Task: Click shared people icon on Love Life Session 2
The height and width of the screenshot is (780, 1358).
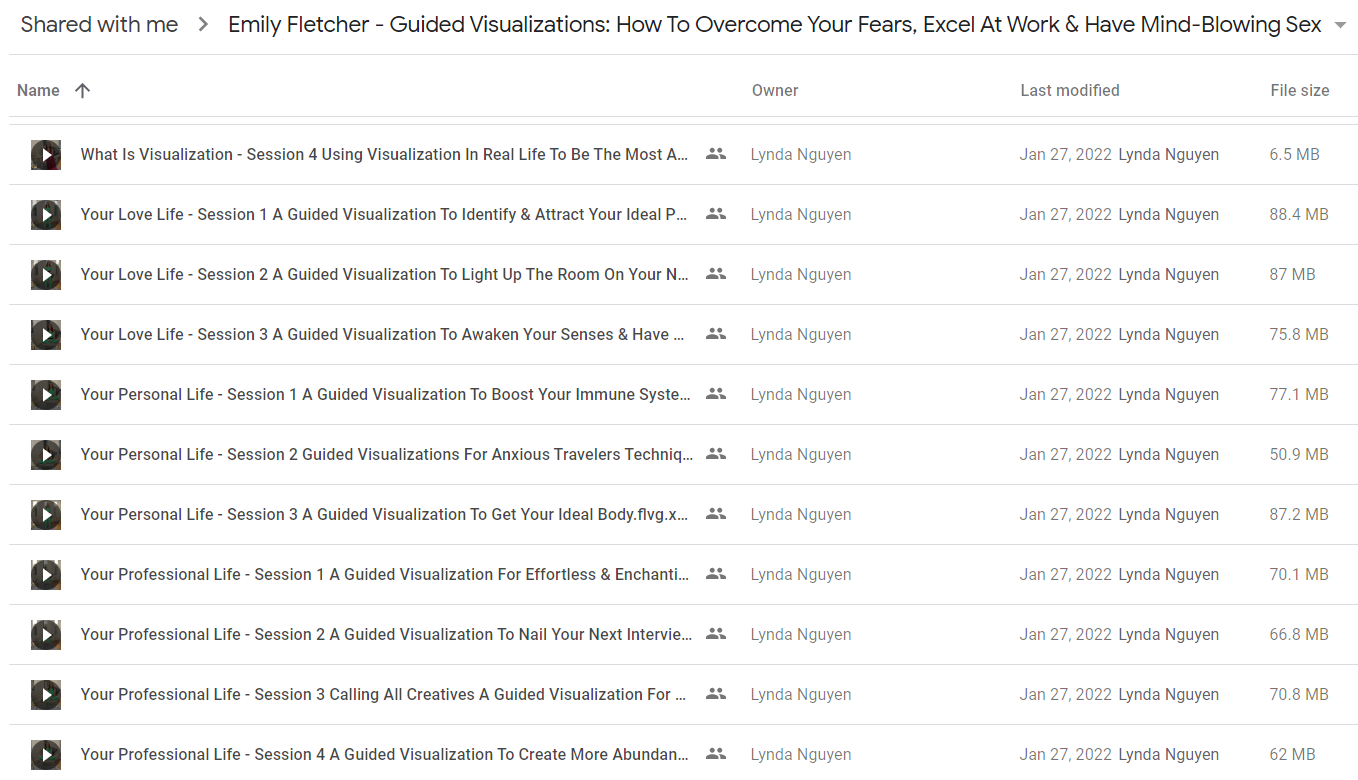Action: tap(716, 274)
